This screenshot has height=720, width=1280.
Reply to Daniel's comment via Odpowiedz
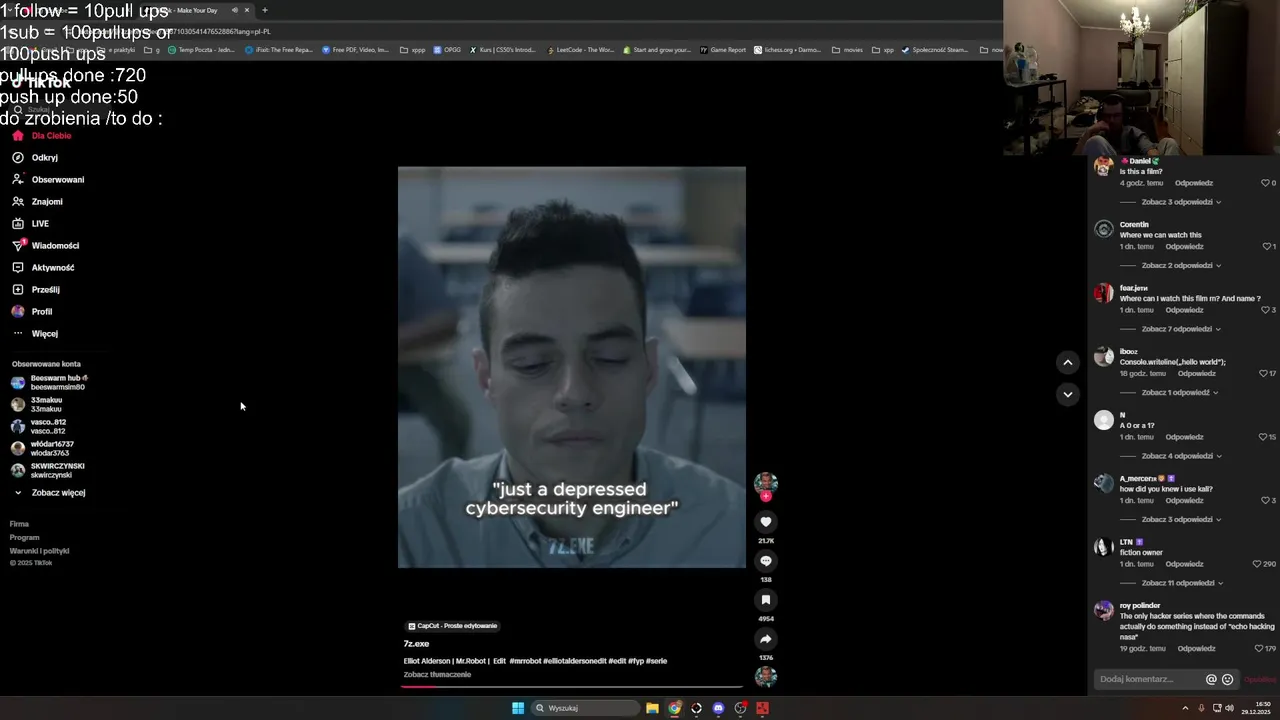1194,183
